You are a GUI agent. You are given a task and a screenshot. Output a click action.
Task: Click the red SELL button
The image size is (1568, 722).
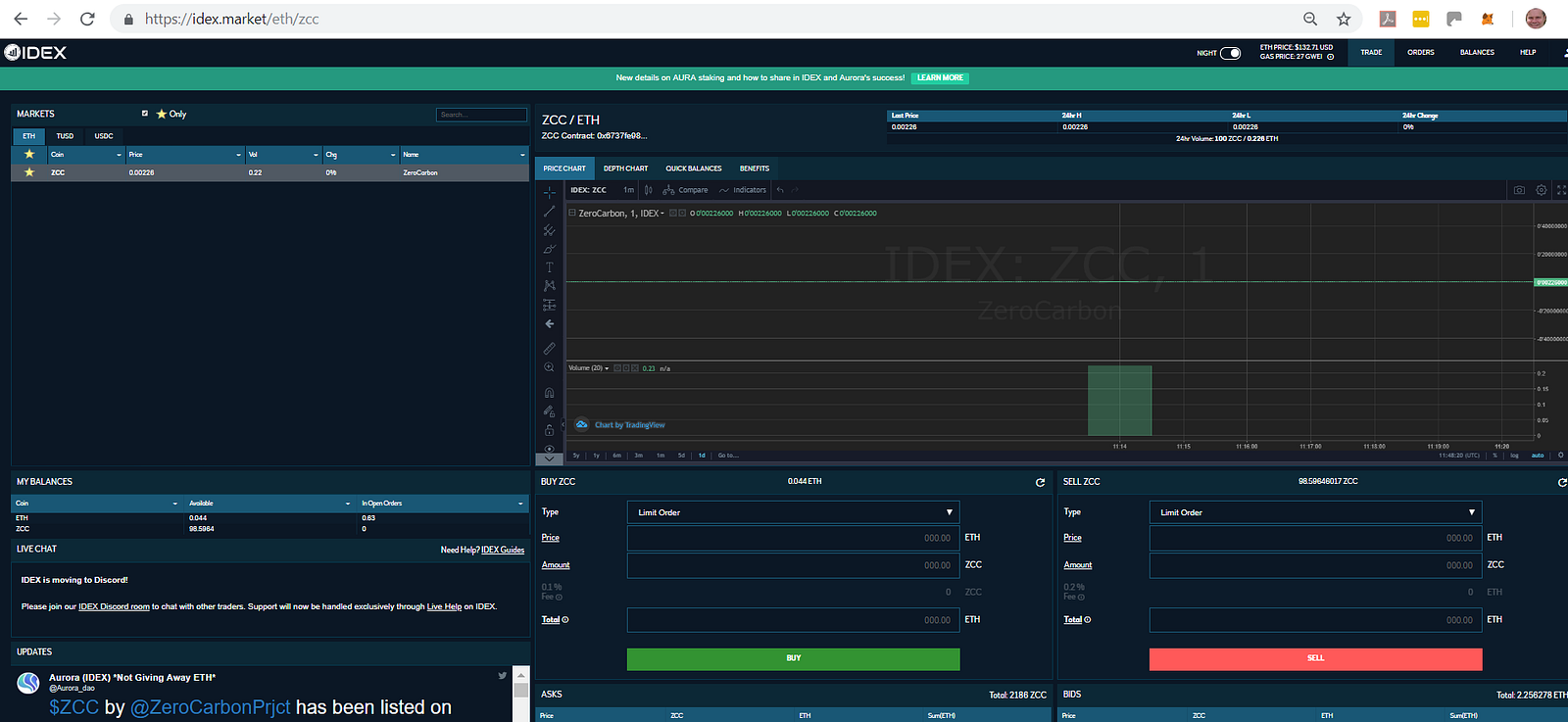click(1316, 658)
